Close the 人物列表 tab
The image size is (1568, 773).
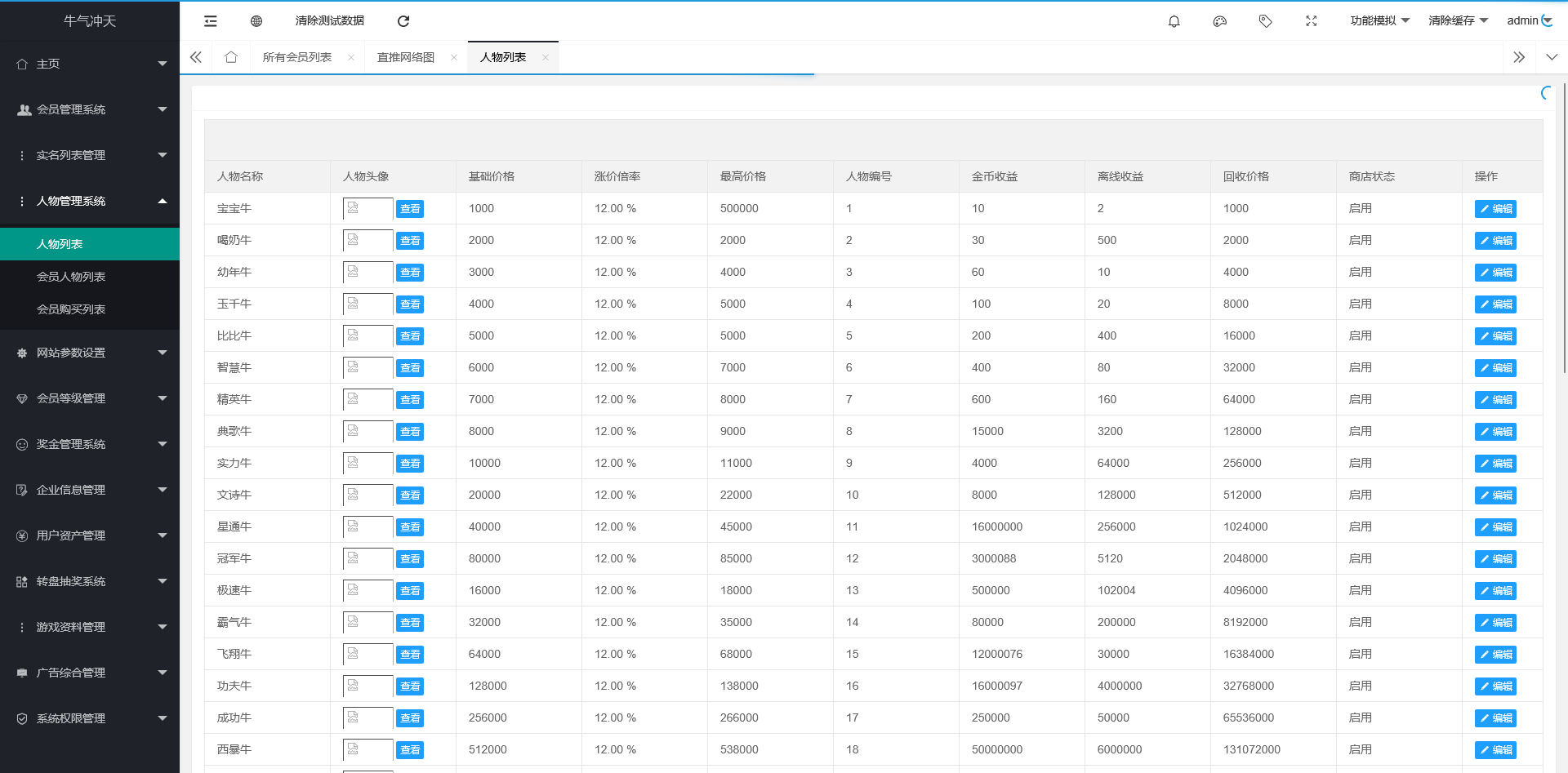(x=546, y=57)
